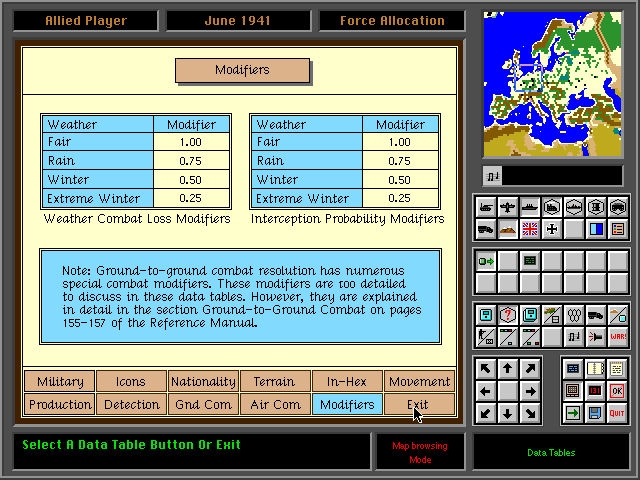Screen dimensions: 640x480
Task: Switch to the Gnd Com tab
Action: (x=203, y=404)
